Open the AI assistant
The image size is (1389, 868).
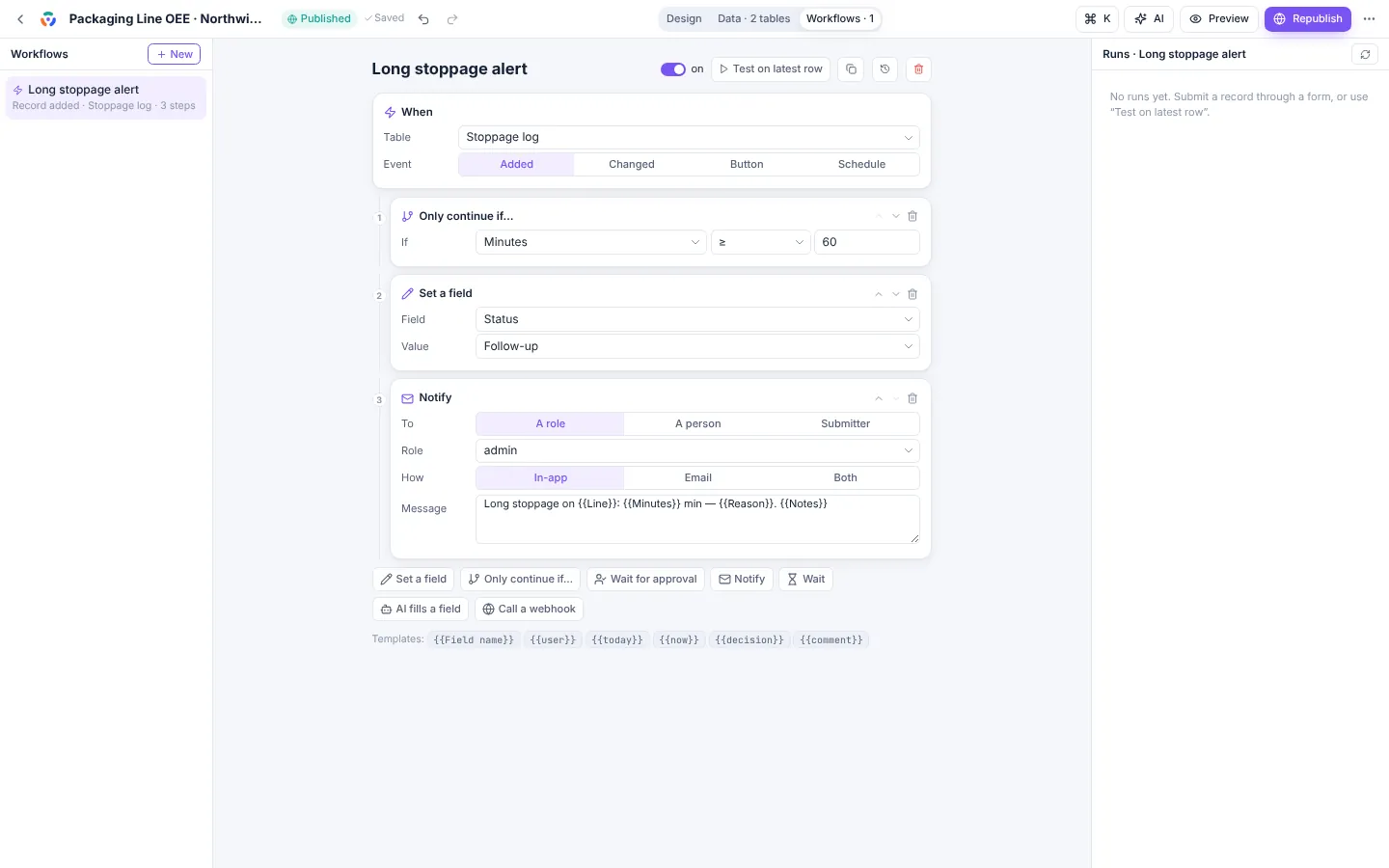(1149, 18)
